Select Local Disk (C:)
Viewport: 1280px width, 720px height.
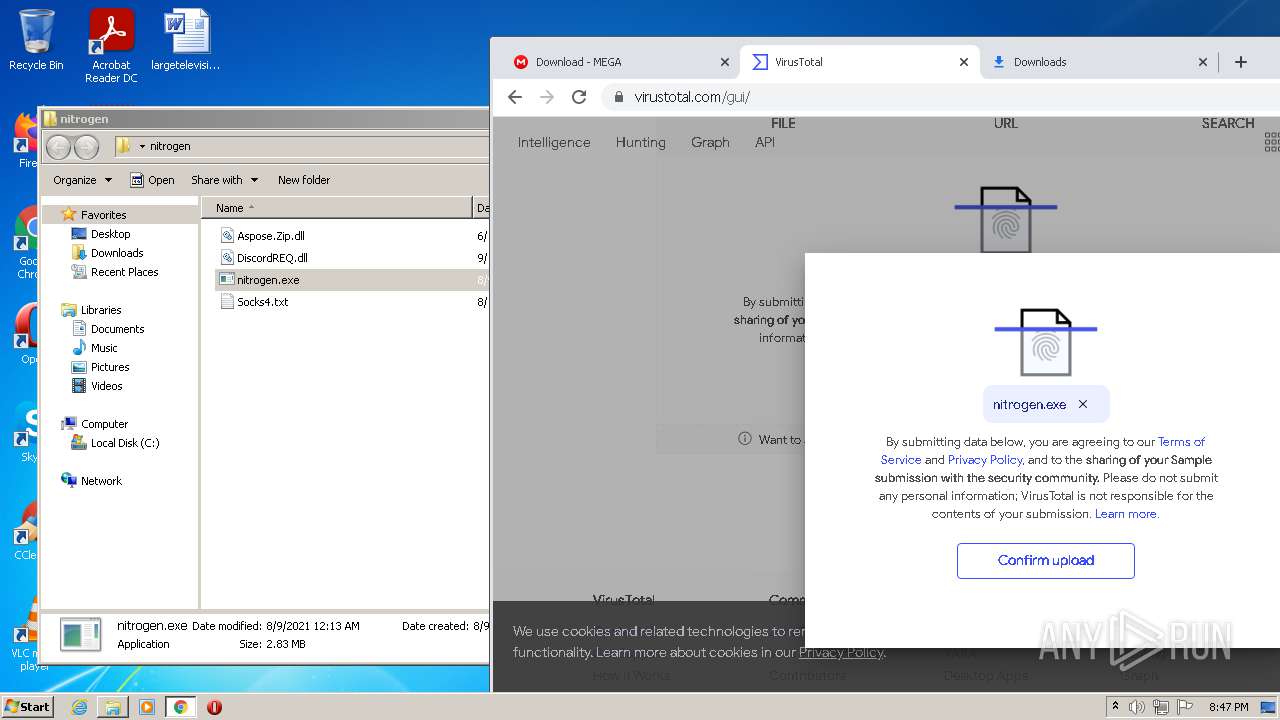[125, 443]
